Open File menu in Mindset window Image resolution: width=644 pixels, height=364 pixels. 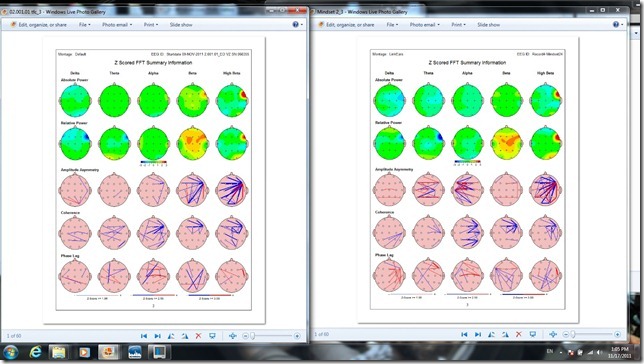point(392,25)
